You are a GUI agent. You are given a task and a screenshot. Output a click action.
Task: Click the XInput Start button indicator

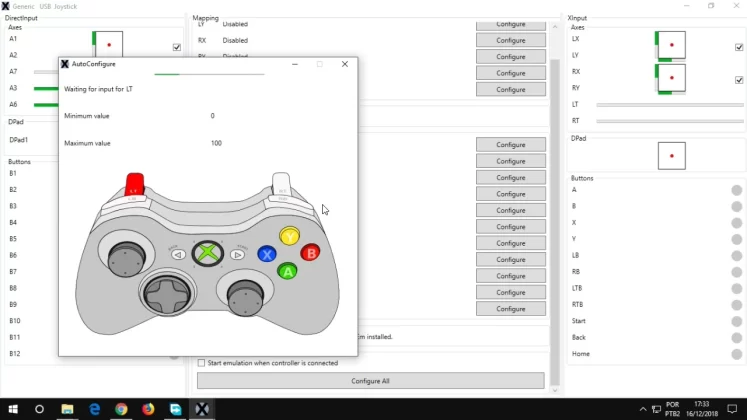(x=737, y=321)
